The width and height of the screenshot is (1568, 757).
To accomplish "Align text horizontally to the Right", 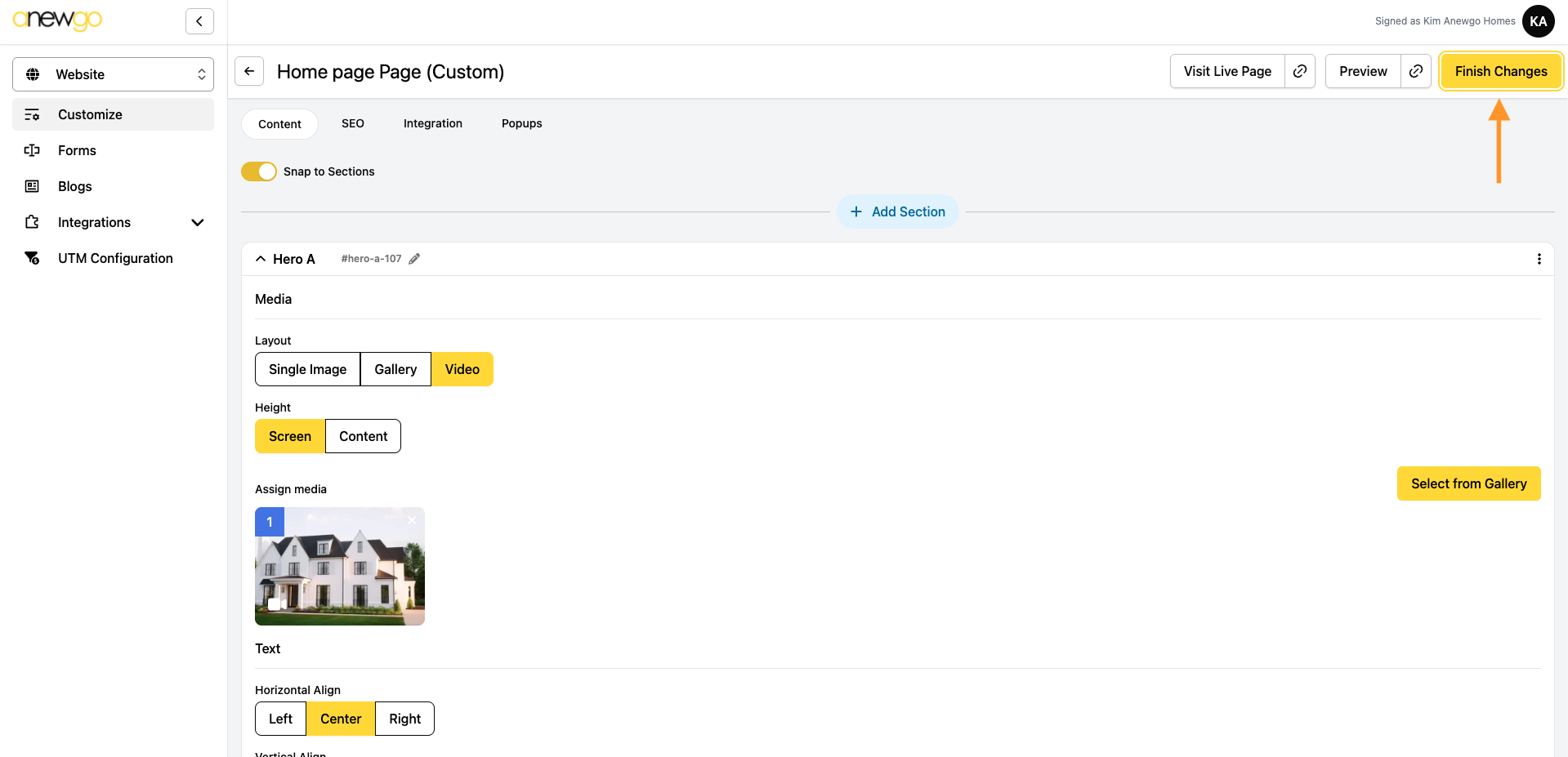I will [404, 719].
